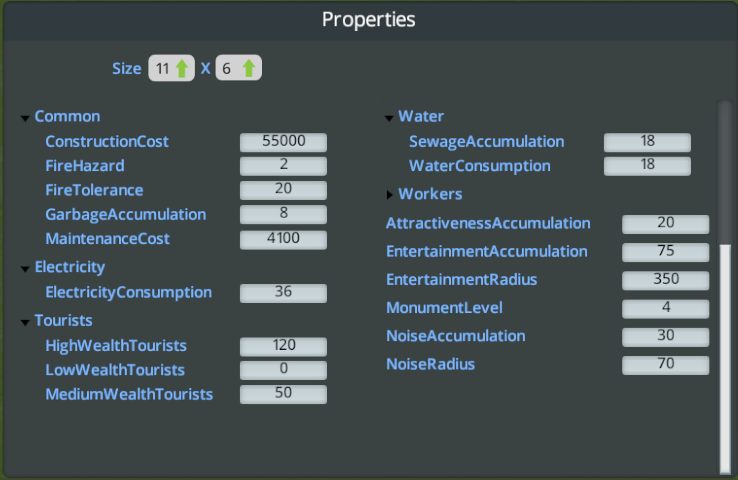Select the SewageAccumulation value box
The height and width of the screenshot is (480, 738).
tap(647, 142)
